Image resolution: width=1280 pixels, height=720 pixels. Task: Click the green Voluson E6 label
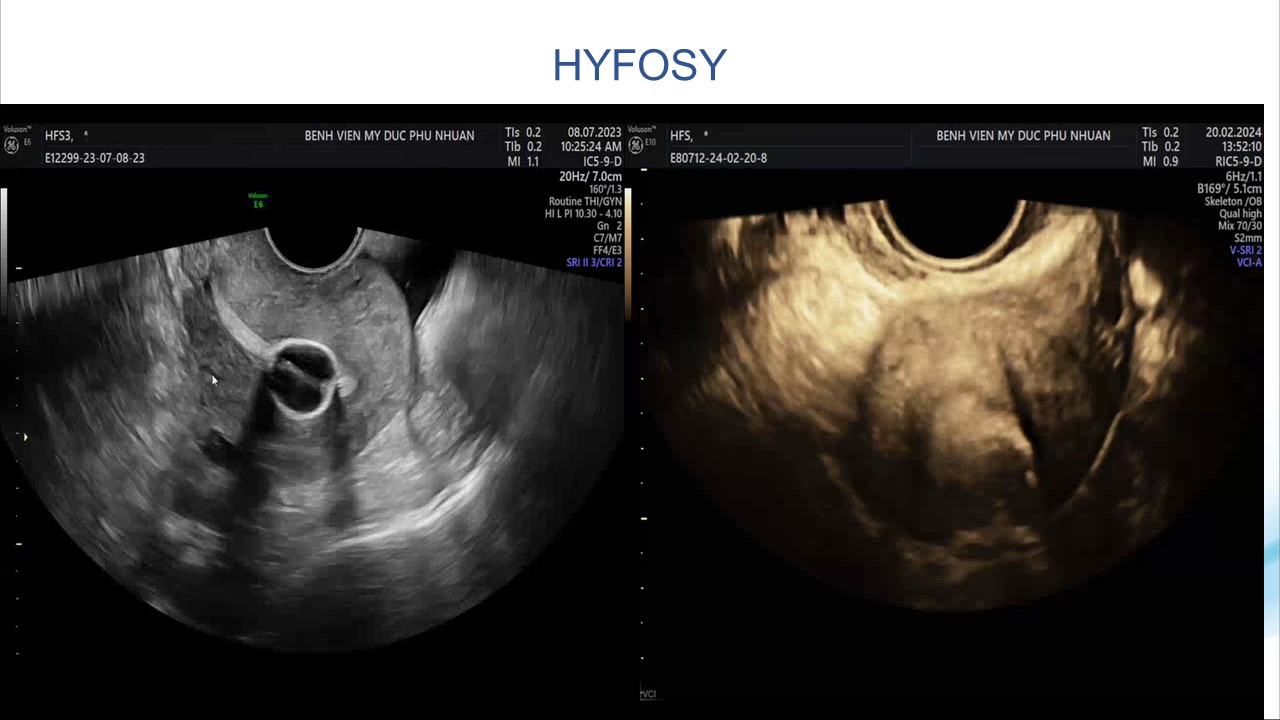258,200
